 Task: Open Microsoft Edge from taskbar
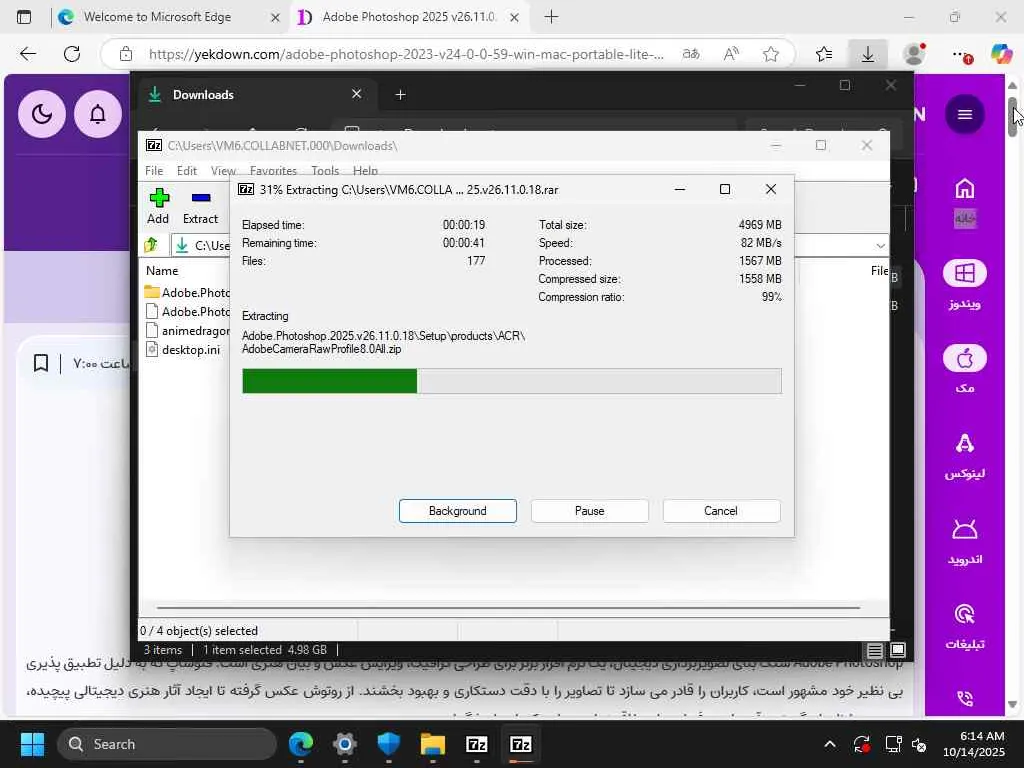tap(301, 744)
